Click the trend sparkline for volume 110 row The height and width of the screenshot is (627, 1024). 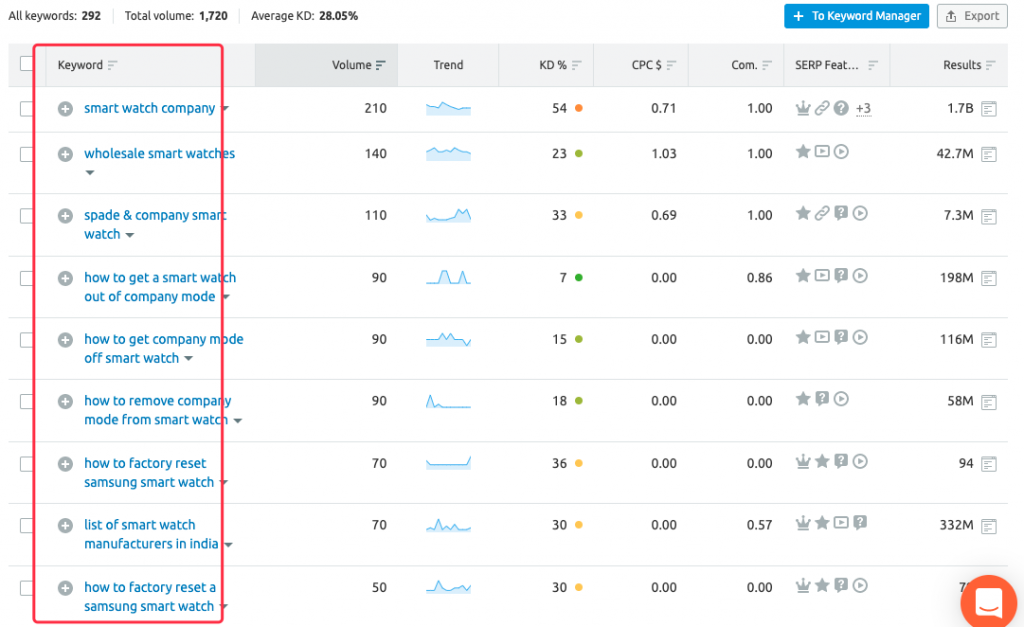(x=448, y=215)
